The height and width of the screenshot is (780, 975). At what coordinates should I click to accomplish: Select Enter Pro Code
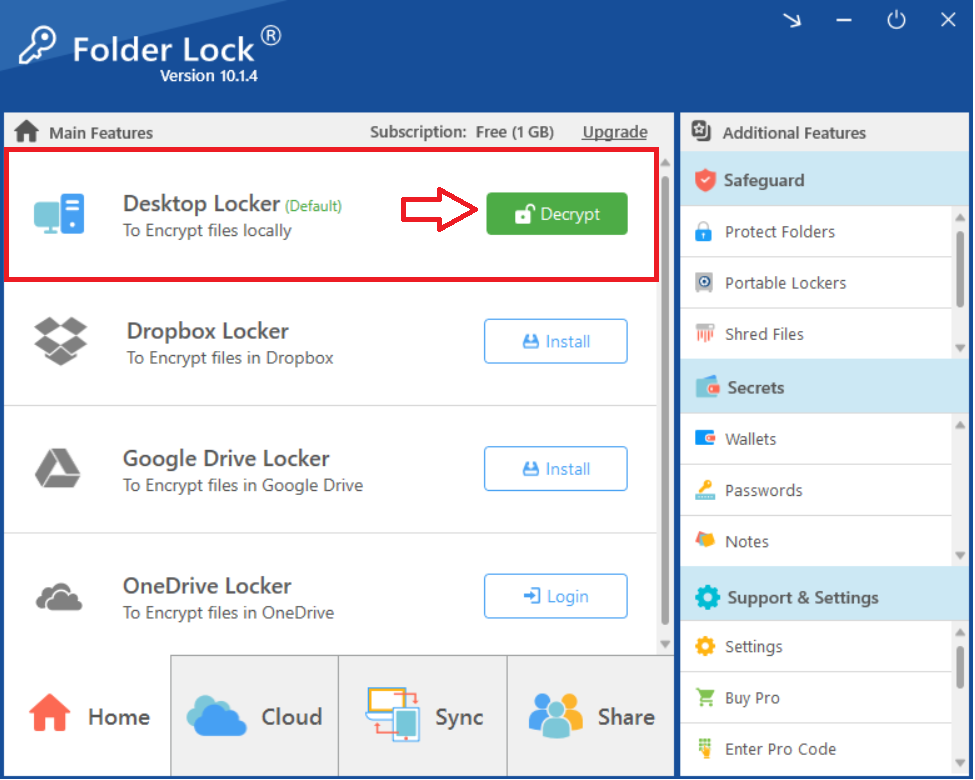pyautogui.click(x=816, y=748)
